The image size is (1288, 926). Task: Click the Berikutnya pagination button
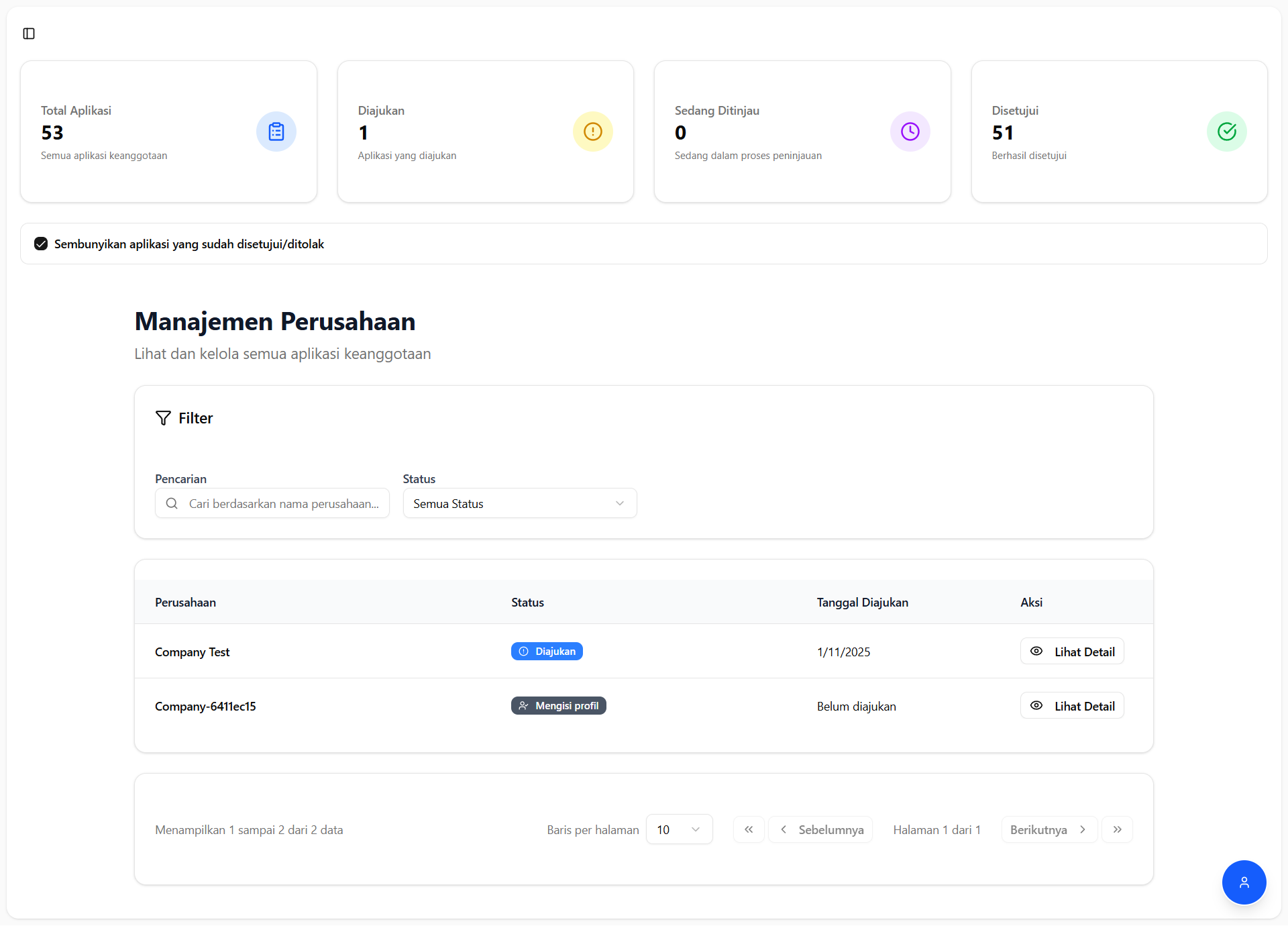1049,829
